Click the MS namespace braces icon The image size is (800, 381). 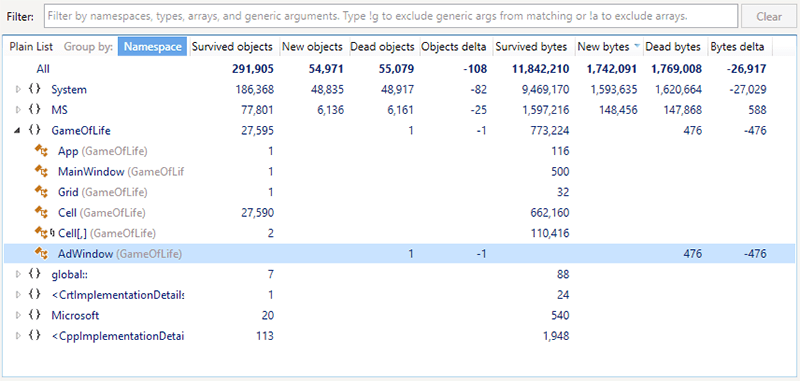pos(34,110)
